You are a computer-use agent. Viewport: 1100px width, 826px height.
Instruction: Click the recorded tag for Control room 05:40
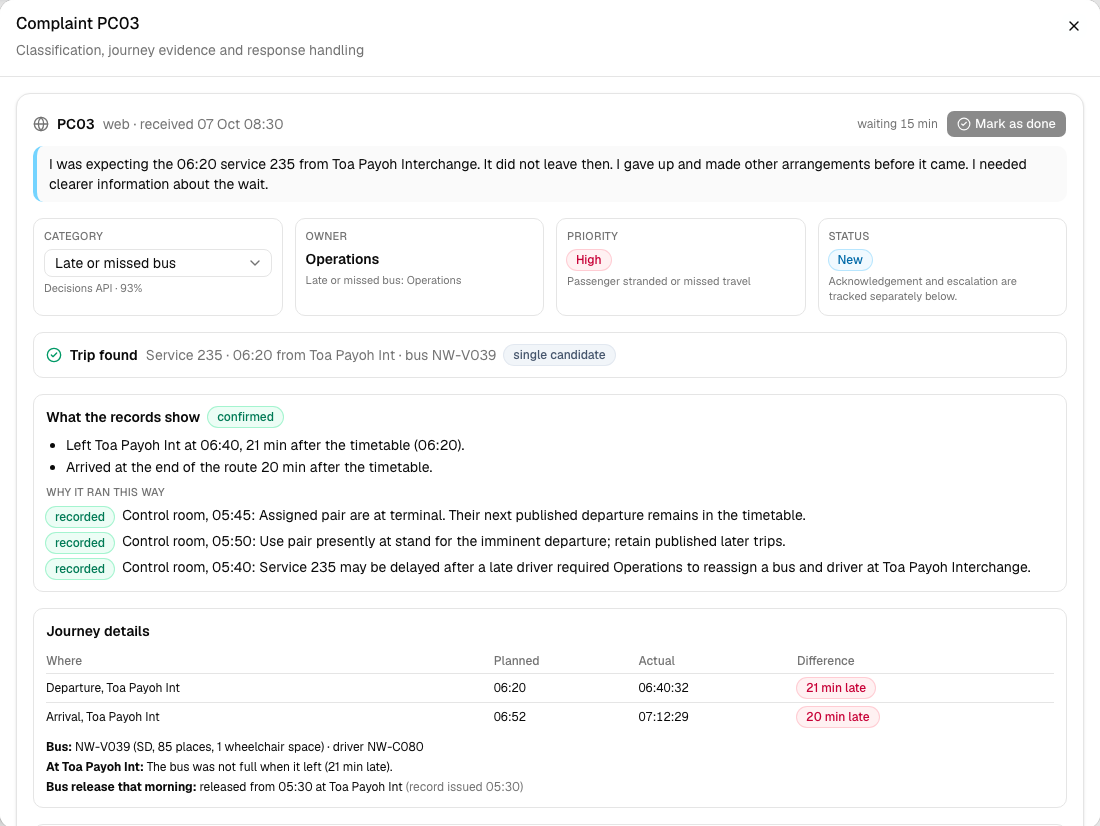tap(80, 568)
